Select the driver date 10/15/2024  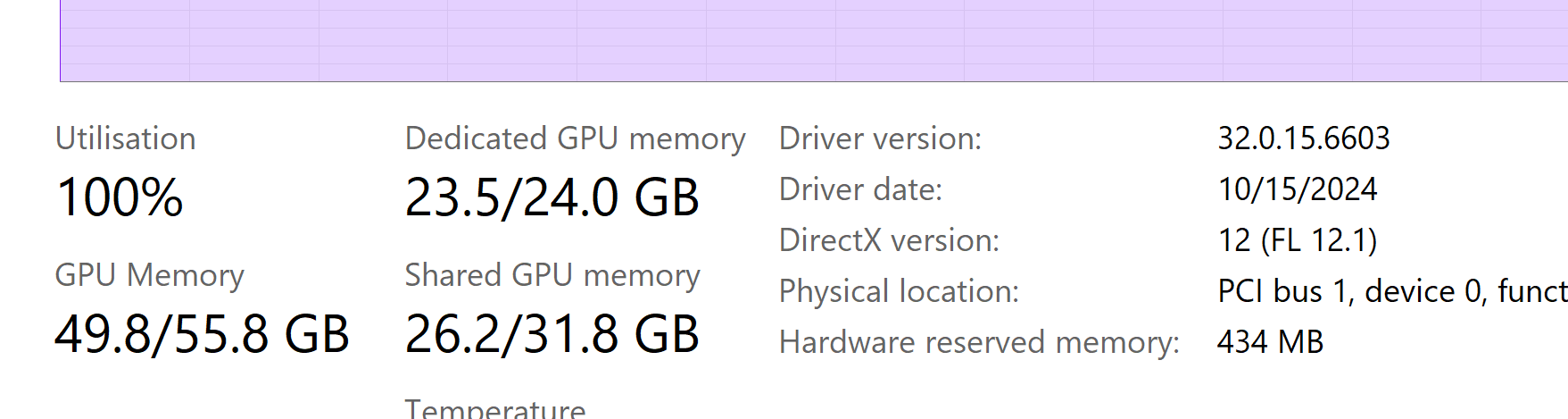pyautogui.click(x=1298, y=189)
